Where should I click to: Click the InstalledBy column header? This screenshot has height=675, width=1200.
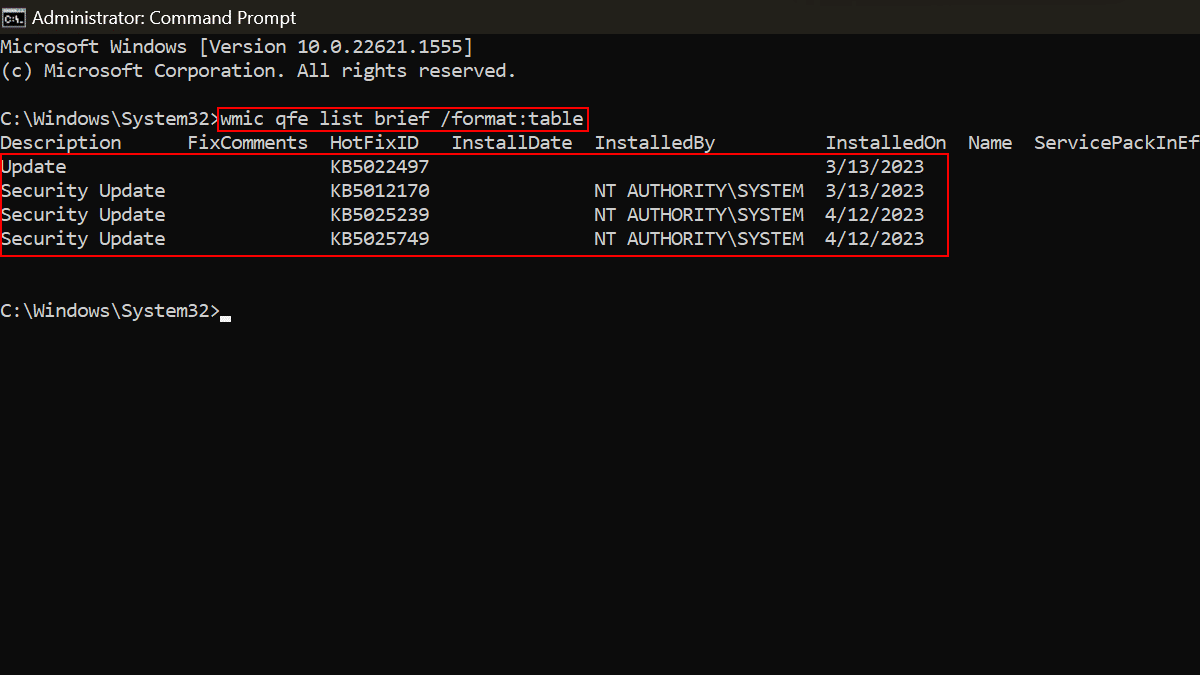click(x=655, y=143)
